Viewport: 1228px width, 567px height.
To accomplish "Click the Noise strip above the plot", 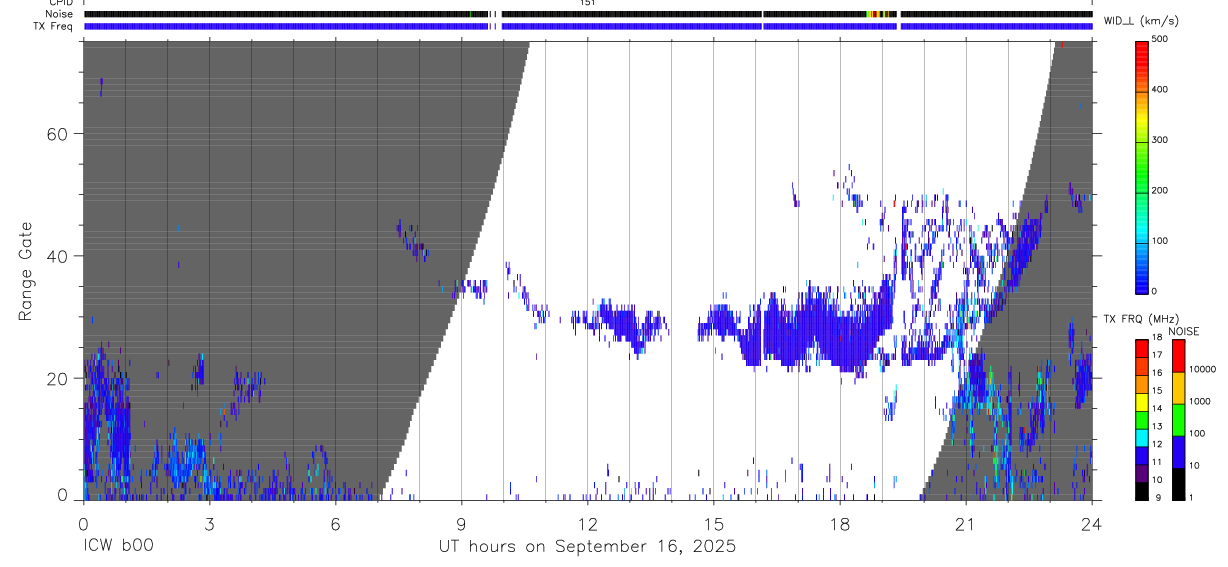I will 588,14.
